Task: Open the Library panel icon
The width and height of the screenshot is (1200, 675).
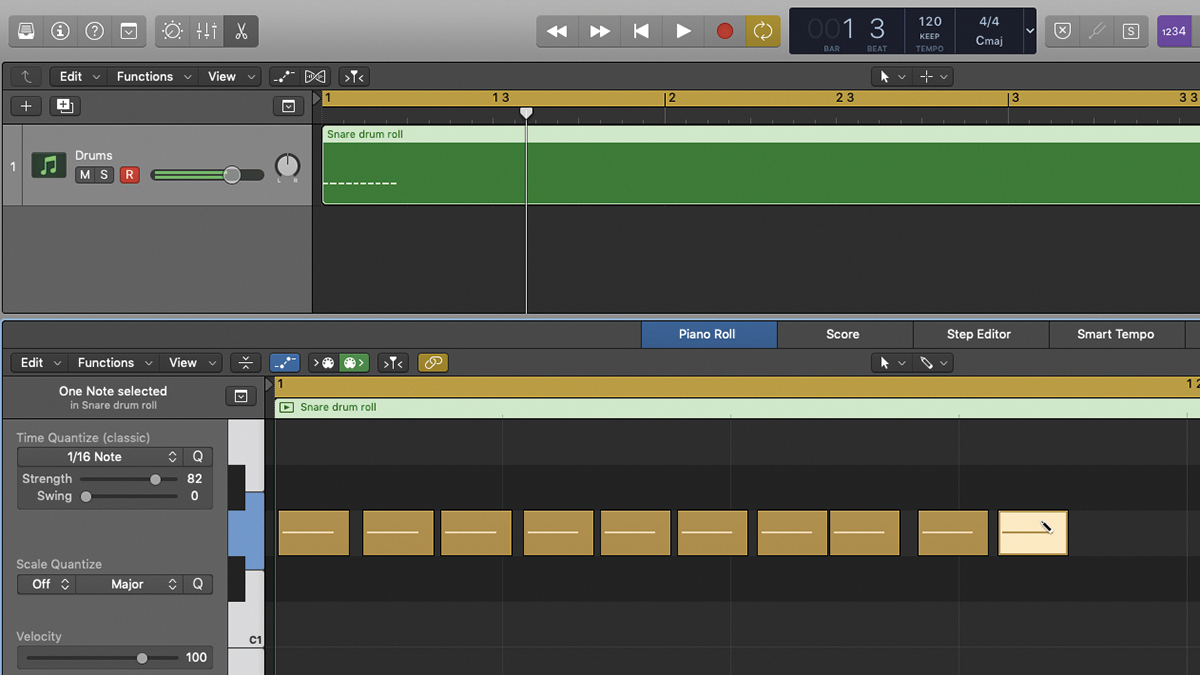Action: click(26, 31)
